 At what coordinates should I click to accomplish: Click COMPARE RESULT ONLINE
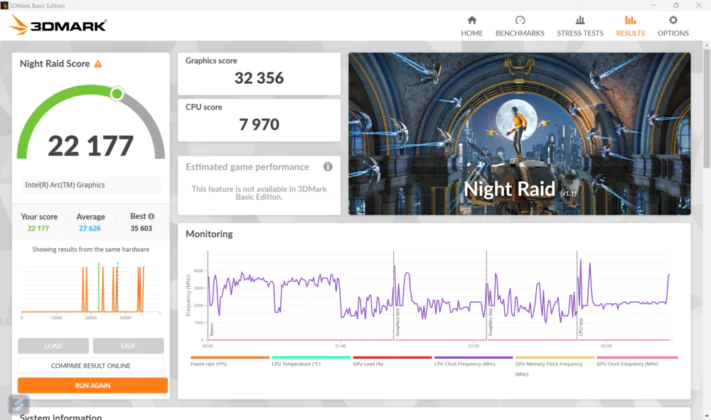[x=91, y=366]
